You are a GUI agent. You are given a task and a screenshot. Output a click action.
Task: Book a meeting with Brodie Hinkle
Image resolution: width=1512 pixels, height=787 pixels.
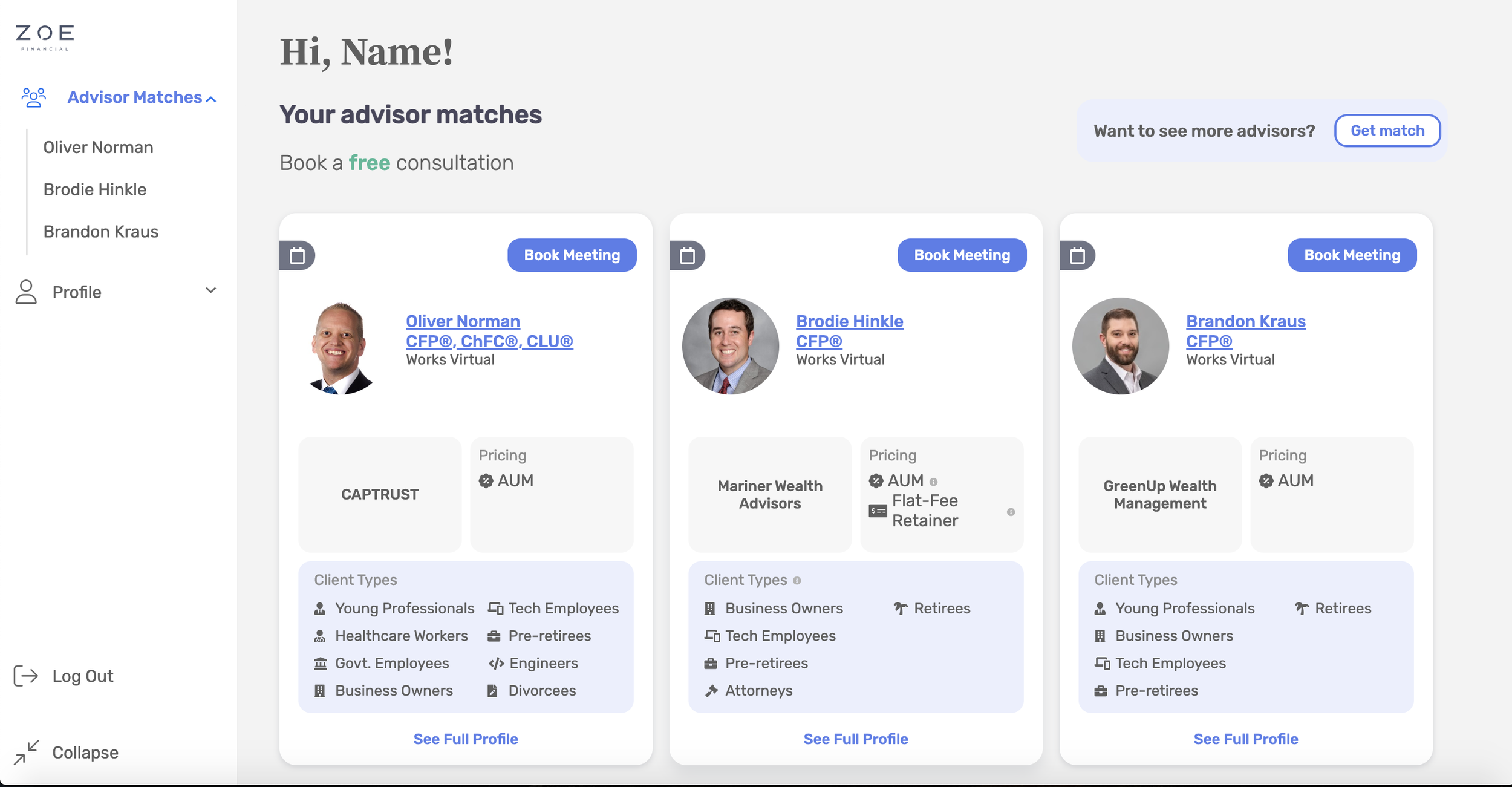pos(962,255)
